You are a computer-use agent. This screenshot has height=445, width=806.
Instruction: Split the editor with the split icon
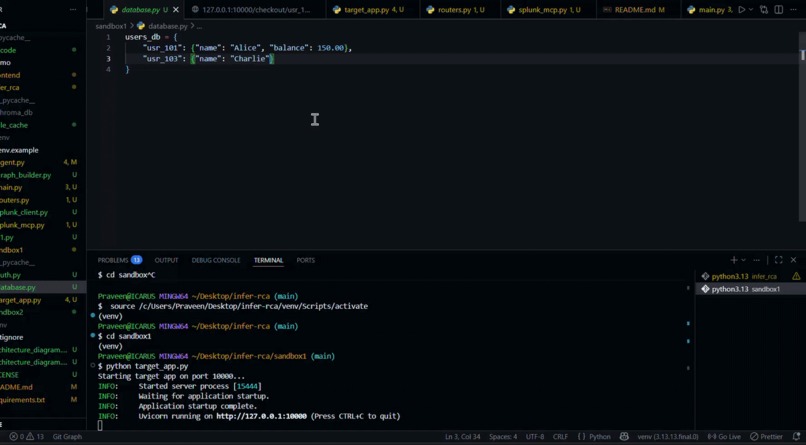(x=779, y=10)
